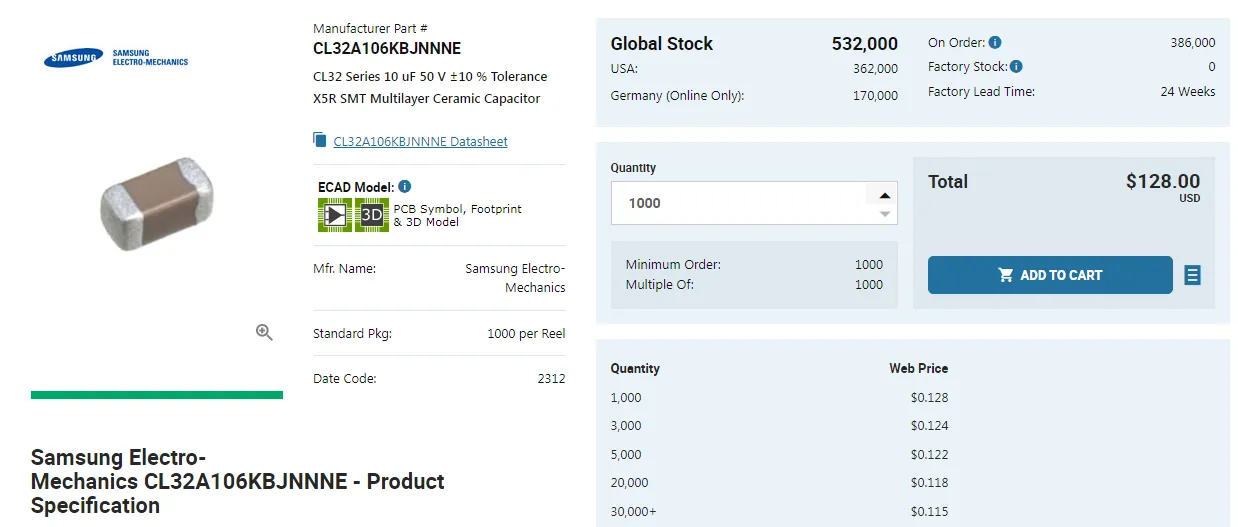Select Germany (Online Only) stock 170,000
This screenshot has height=527, width=1238.
point(875,96)
